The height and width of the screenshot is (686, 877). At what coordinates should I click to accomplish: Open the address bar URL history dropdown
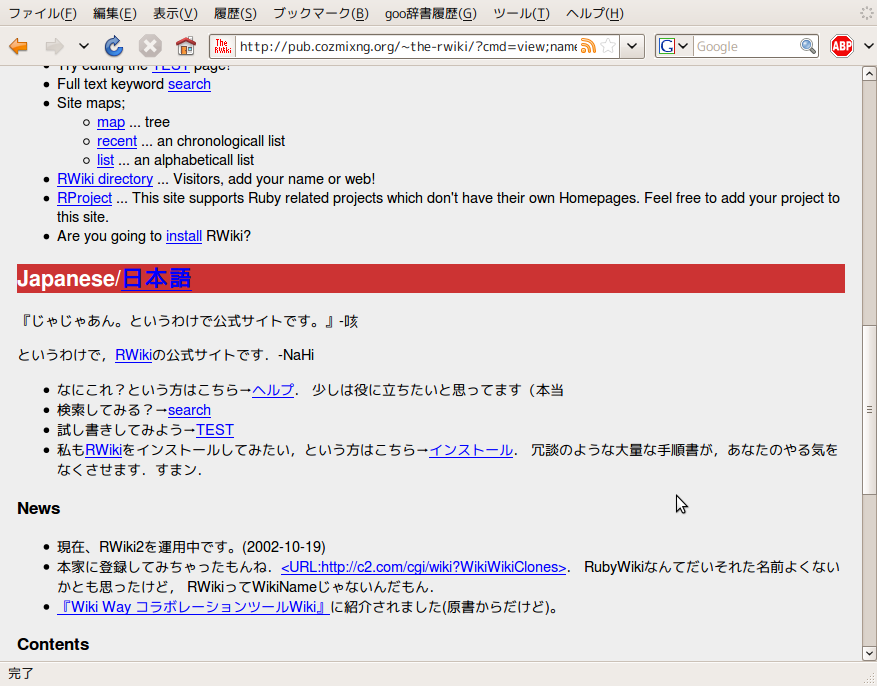(x=632, y=46)
